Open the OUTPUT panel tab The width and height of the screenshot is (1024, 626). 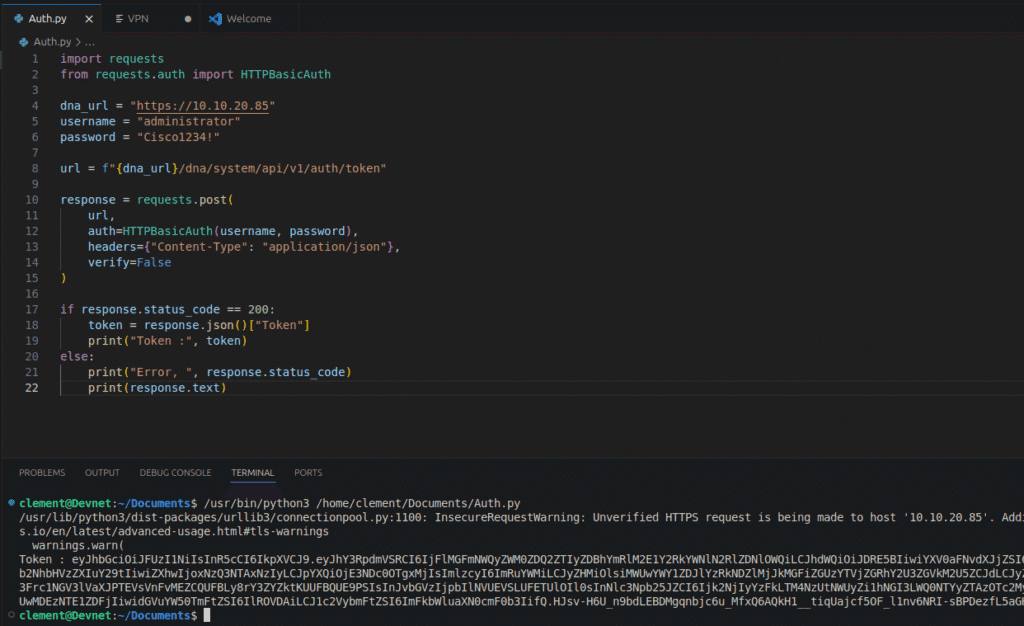click(x=102, y=473)
